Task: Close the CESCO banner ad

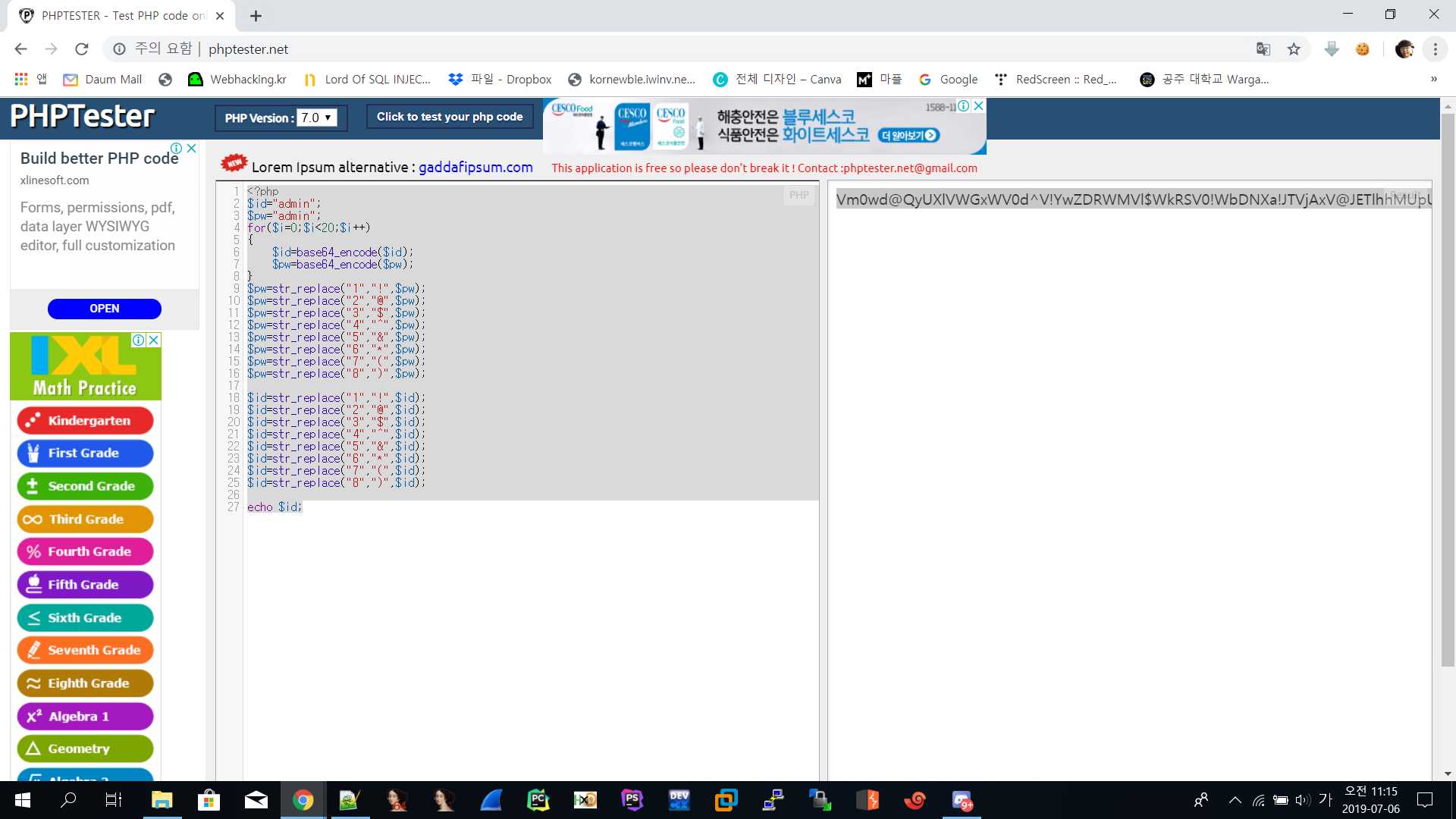Action: [x=978, y=106]
